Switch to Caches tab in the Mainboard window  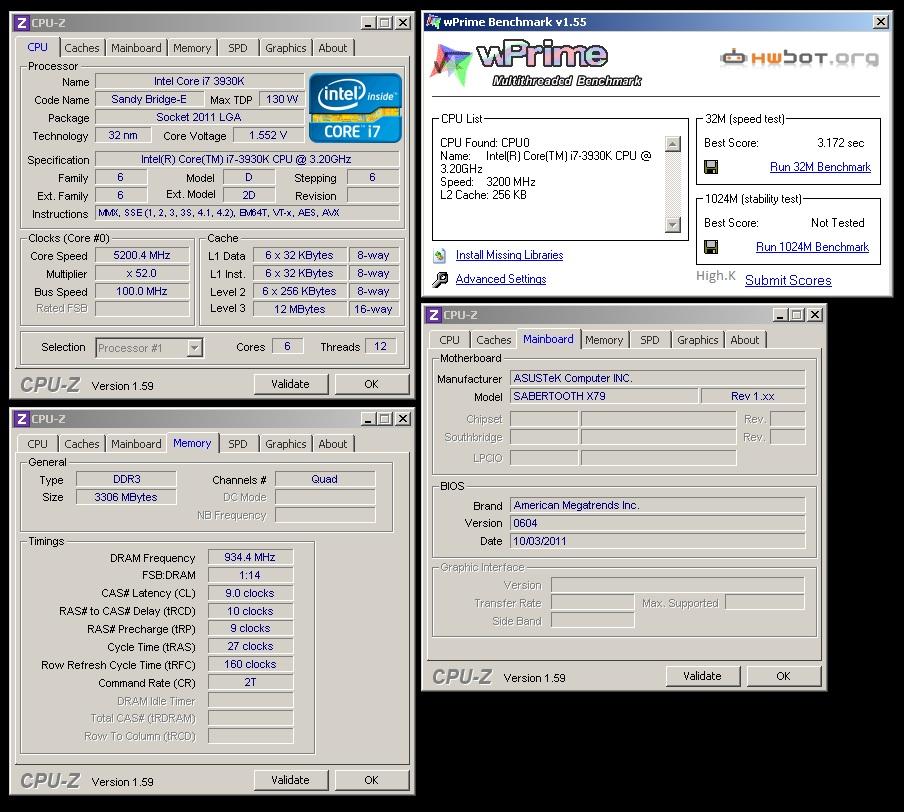494,340
